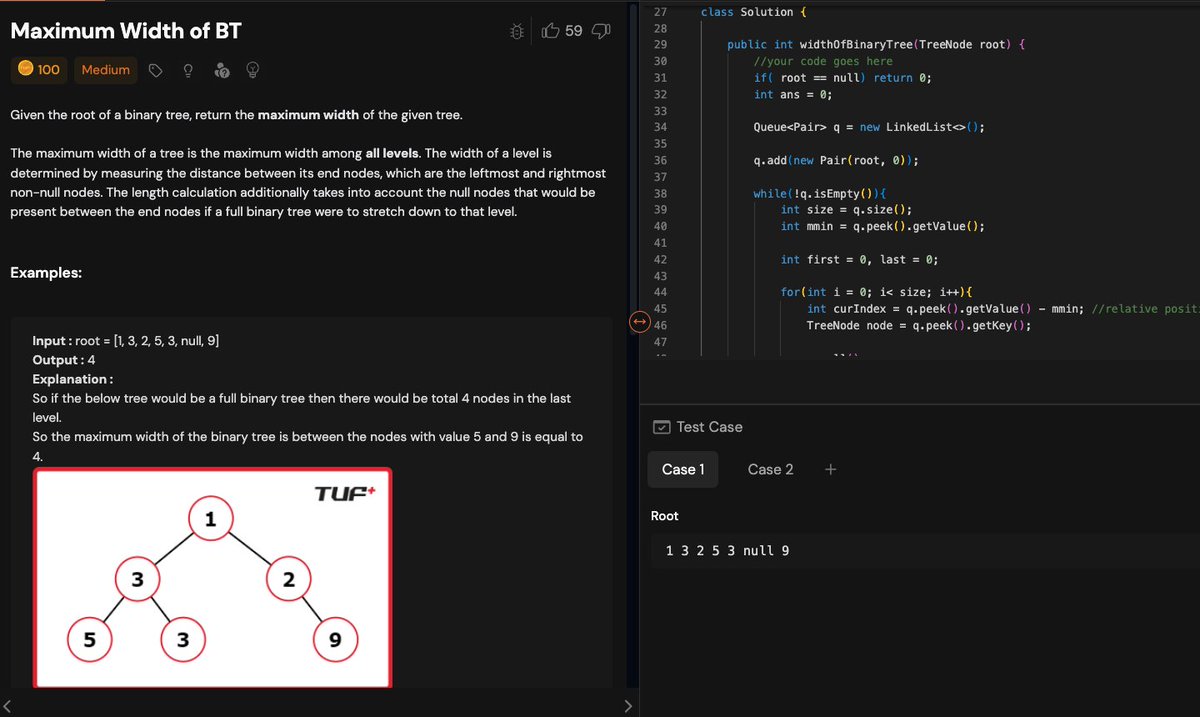This screenshot has height=717, width=1200.
Task: Click the thumbs up like icon
Action: 550,31
